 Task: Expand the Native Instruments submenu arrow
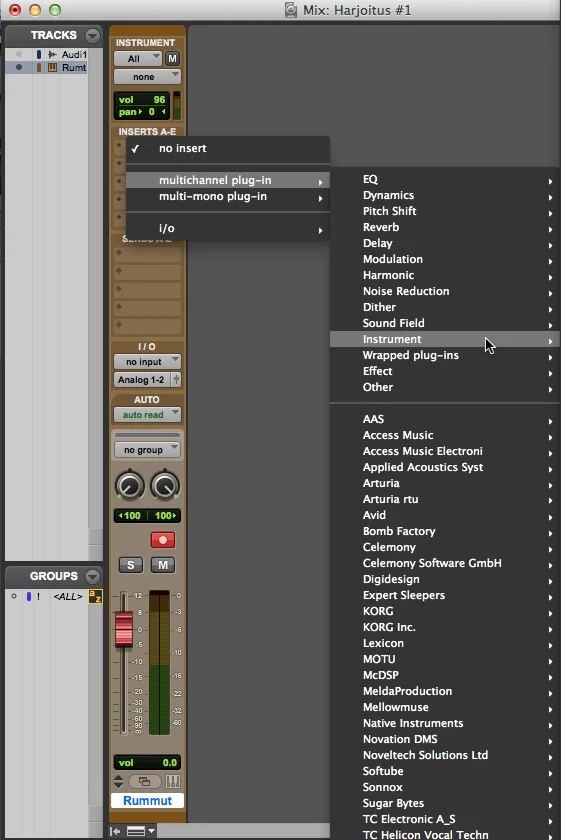pyautogui.click(x=550, y=725)
